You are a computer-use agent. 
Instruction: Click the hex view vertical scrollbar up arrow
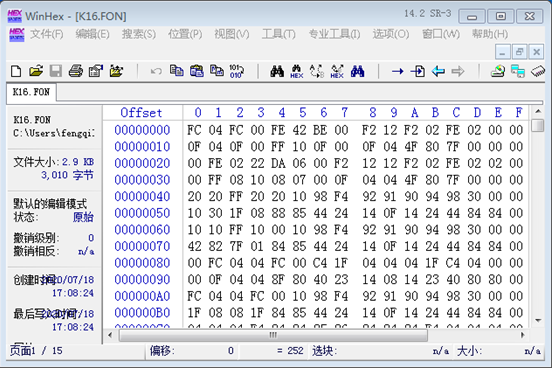pos(538,112)
